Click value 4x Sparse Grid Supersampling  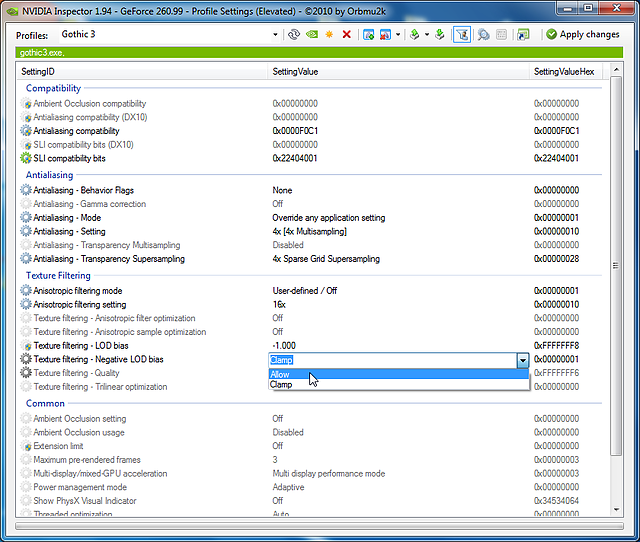(x=326, y=259)
